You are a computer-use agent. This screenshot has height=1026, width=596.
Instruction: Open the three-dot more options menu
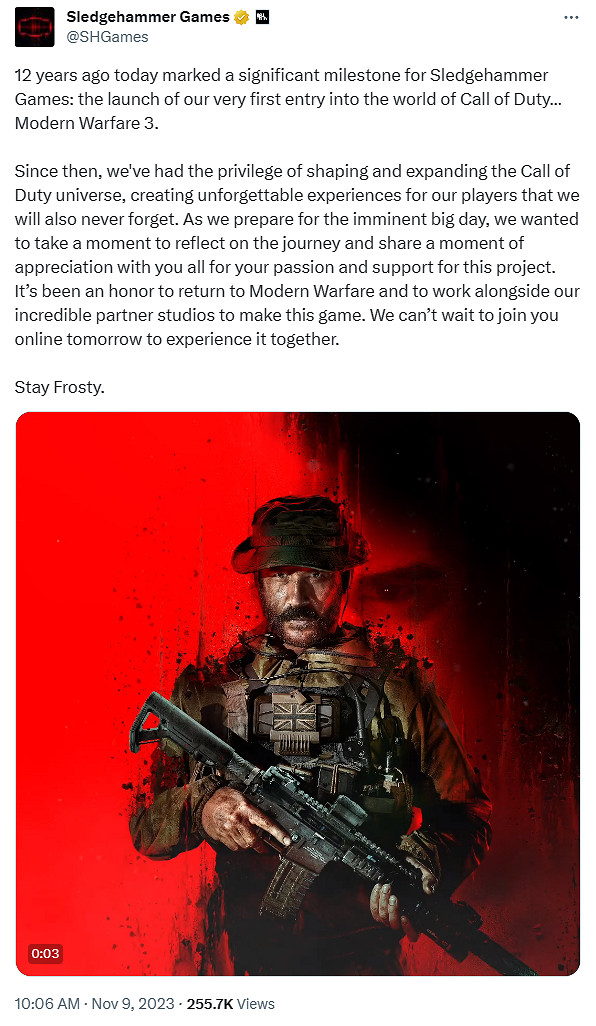coord(571,18)
